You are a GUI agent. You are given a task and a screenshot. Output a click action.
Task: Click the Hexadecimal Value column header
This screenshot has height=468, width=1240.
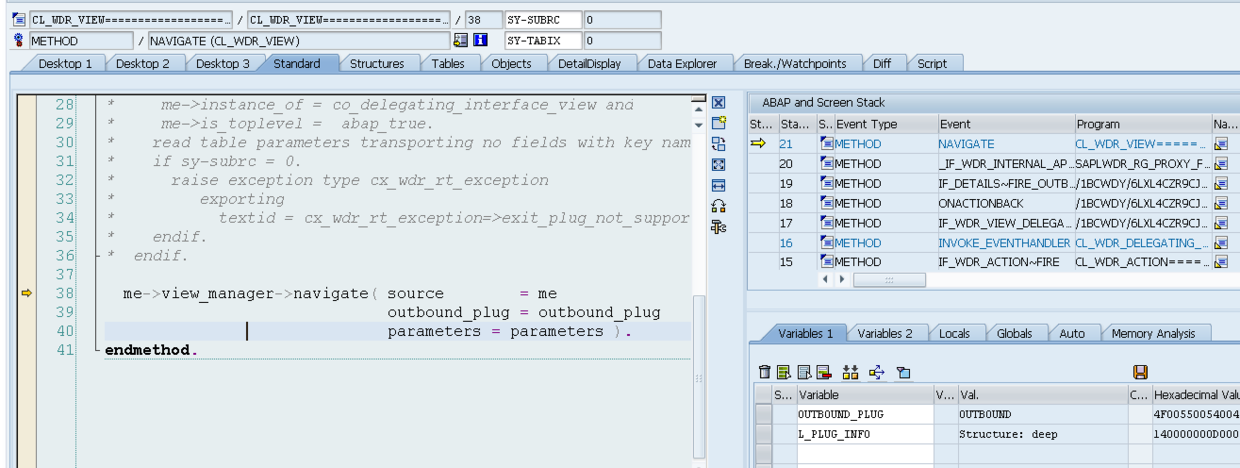click(1196, 395)
